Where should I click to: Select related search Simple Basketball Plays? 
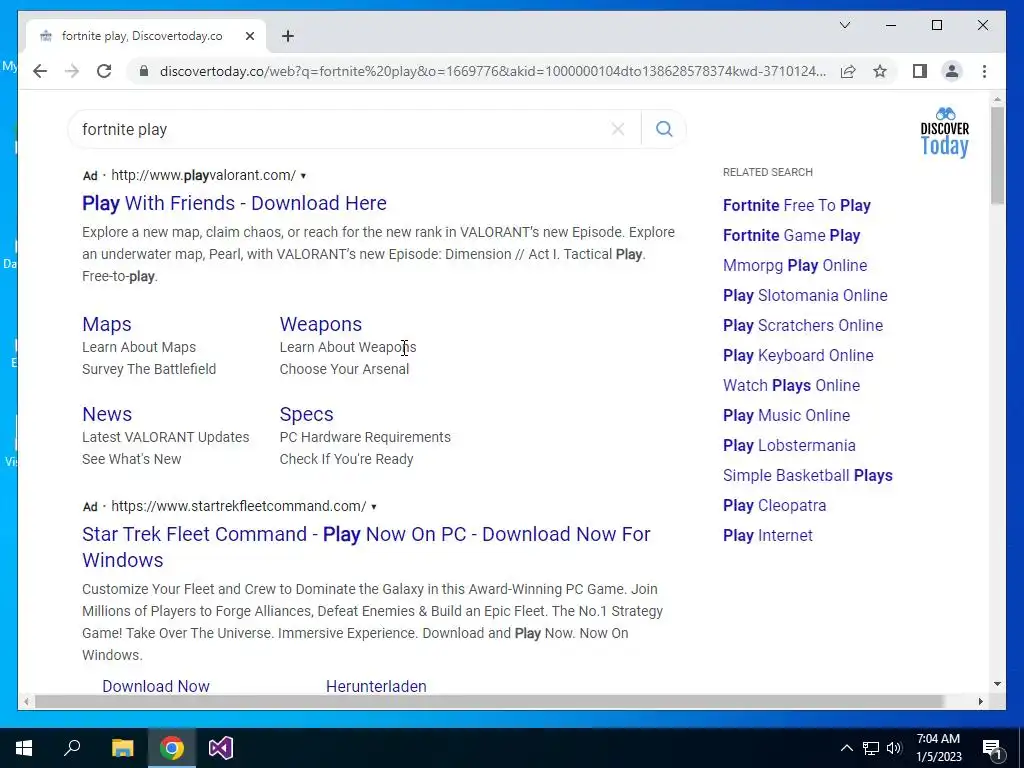click(x=808, y=475)
